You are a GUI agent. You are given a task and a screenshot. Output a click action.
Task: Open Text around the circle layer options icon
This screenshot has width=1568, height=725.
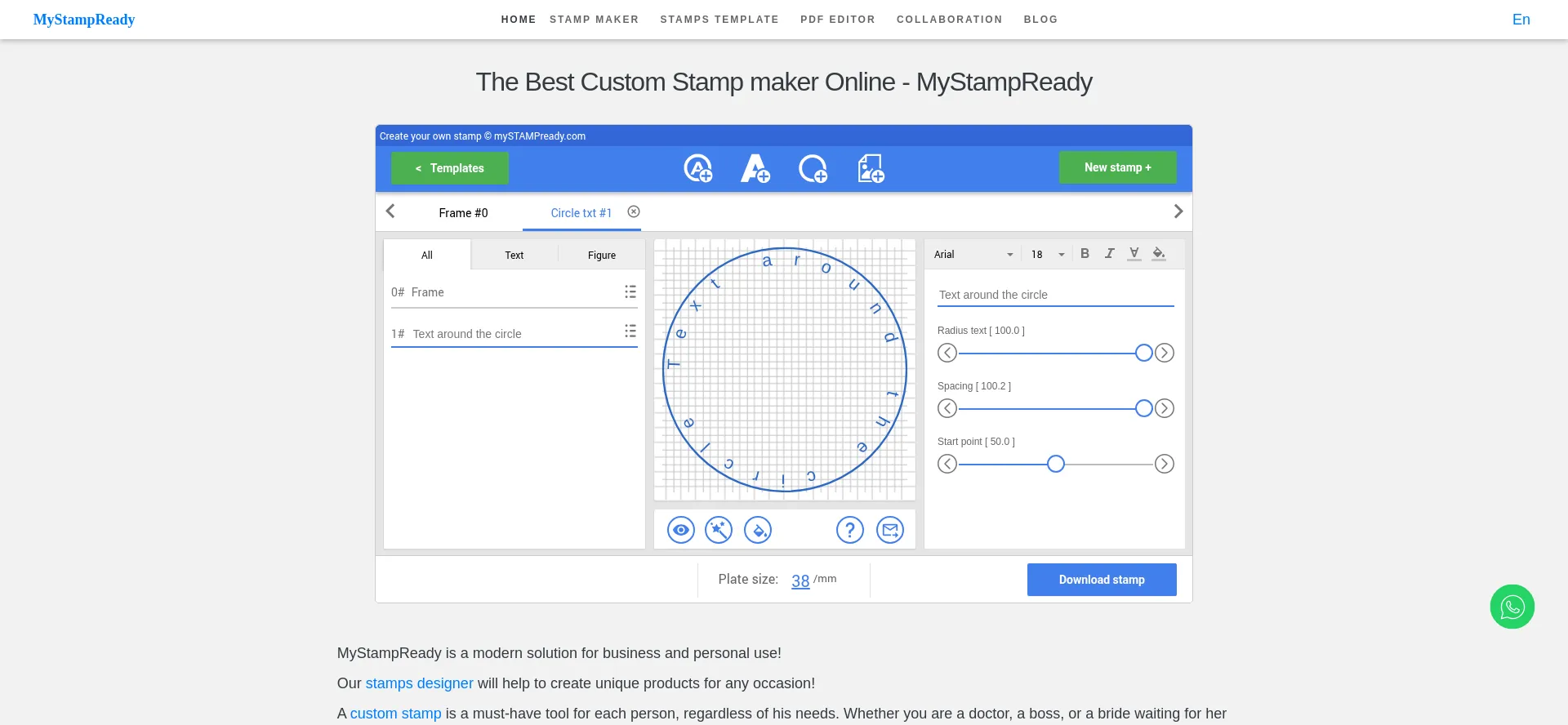point(630,331)
